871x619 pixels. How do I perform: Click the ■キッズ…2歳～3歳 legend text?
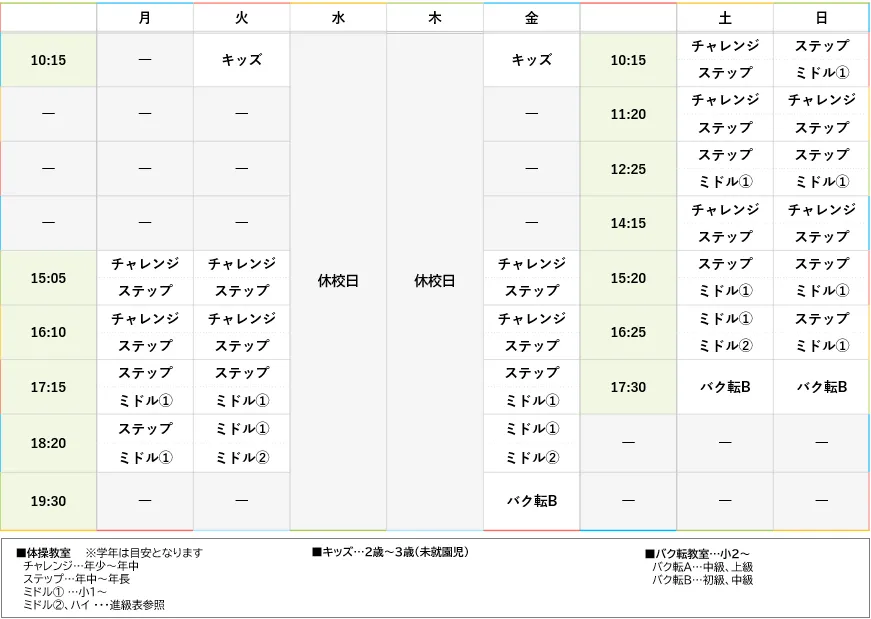click(389, 551)
